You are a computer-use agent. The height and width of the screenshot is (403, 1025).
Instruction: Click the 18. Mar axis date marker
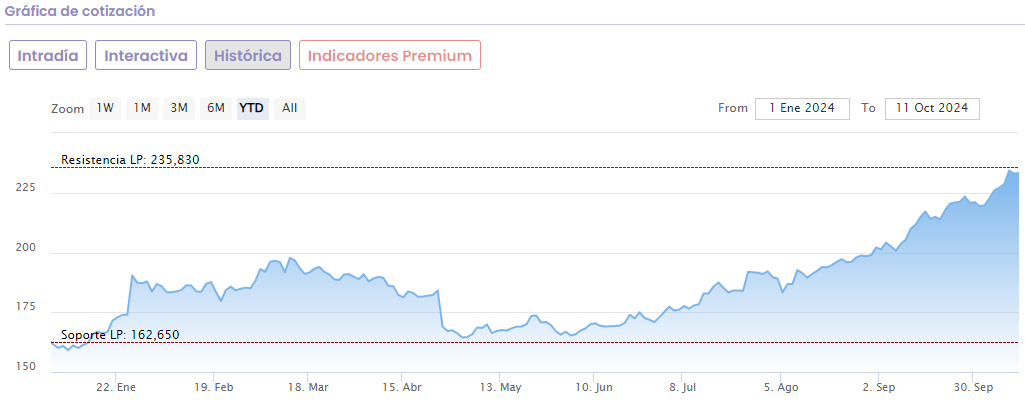click(x=307, y=386)
